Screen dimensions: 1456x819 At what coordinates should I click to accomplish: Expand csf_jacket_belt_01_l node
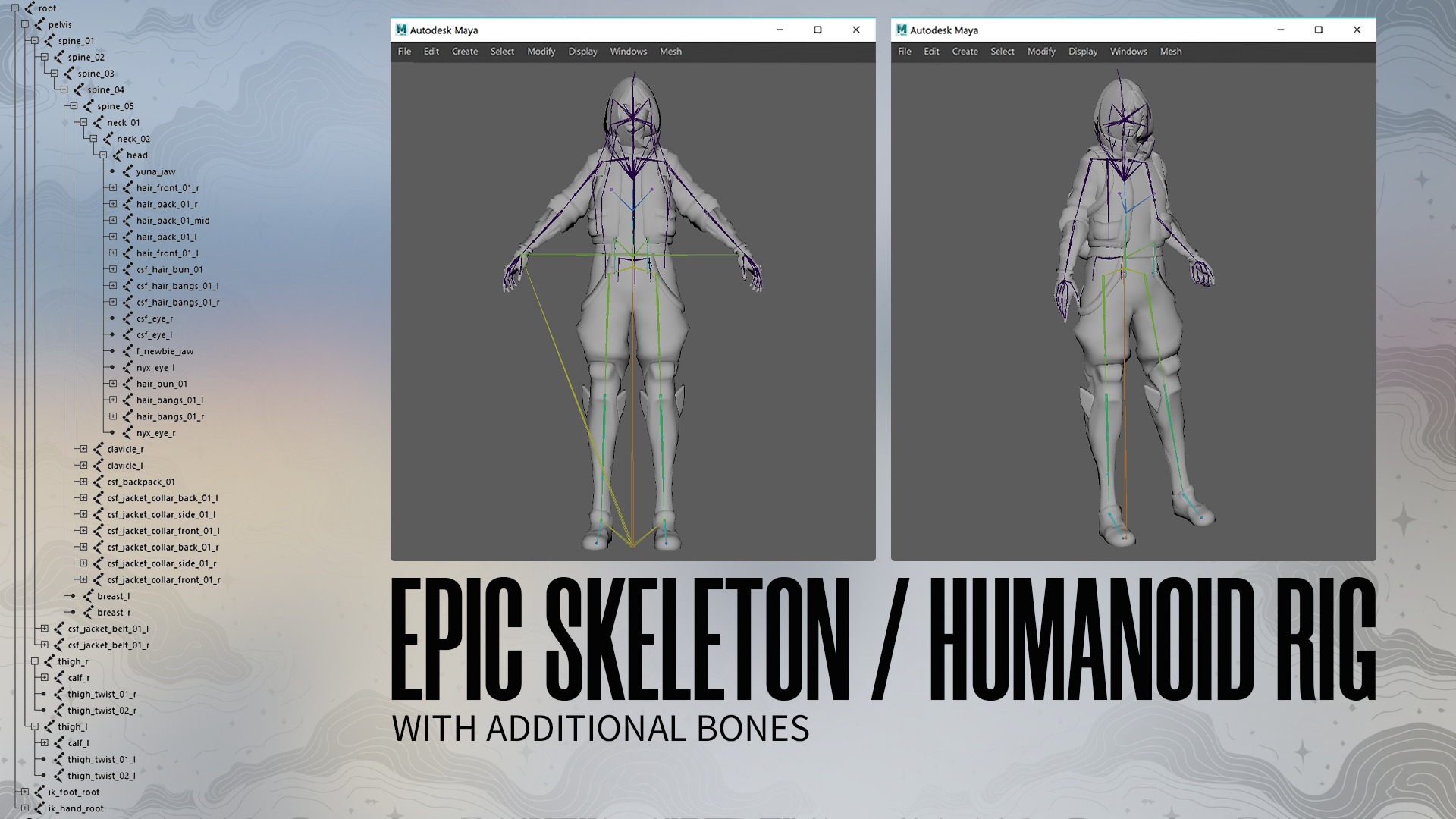pos(44,629)
